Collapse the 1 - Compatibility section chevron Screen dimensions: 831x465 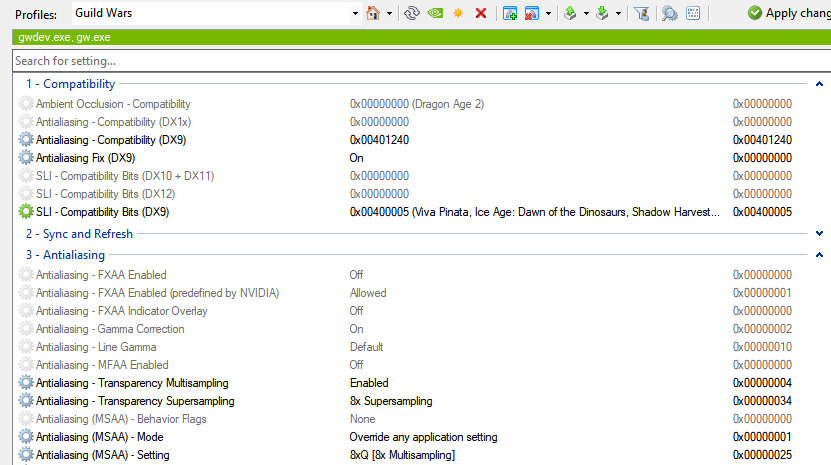(819, 84)
